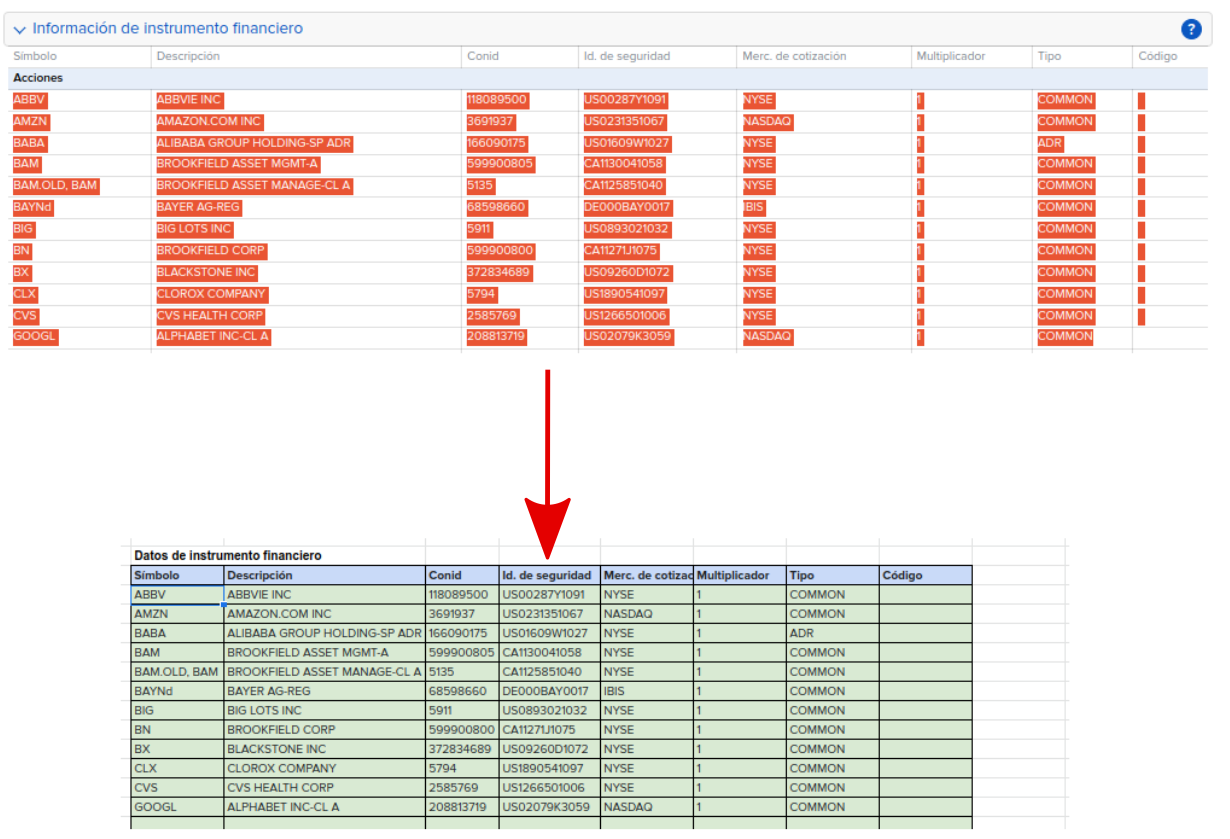Select spreadsheet cell 5911
This screenshot has height=839, width=1230.
[462, 711]
